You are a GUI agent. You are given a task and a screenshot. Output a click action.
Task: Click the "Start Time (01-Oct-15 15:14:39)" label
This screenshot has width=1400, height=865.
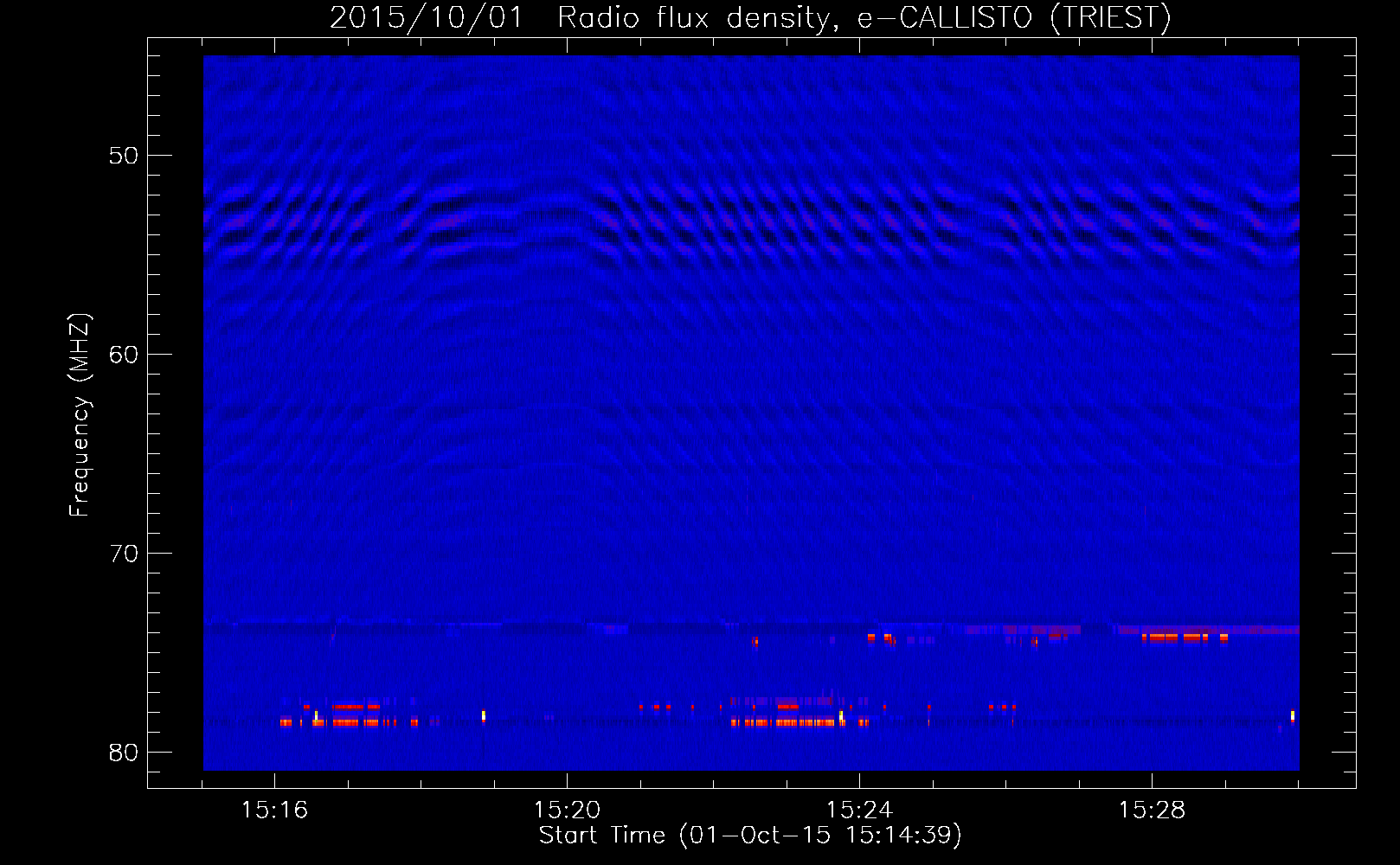tap(750, 836)
